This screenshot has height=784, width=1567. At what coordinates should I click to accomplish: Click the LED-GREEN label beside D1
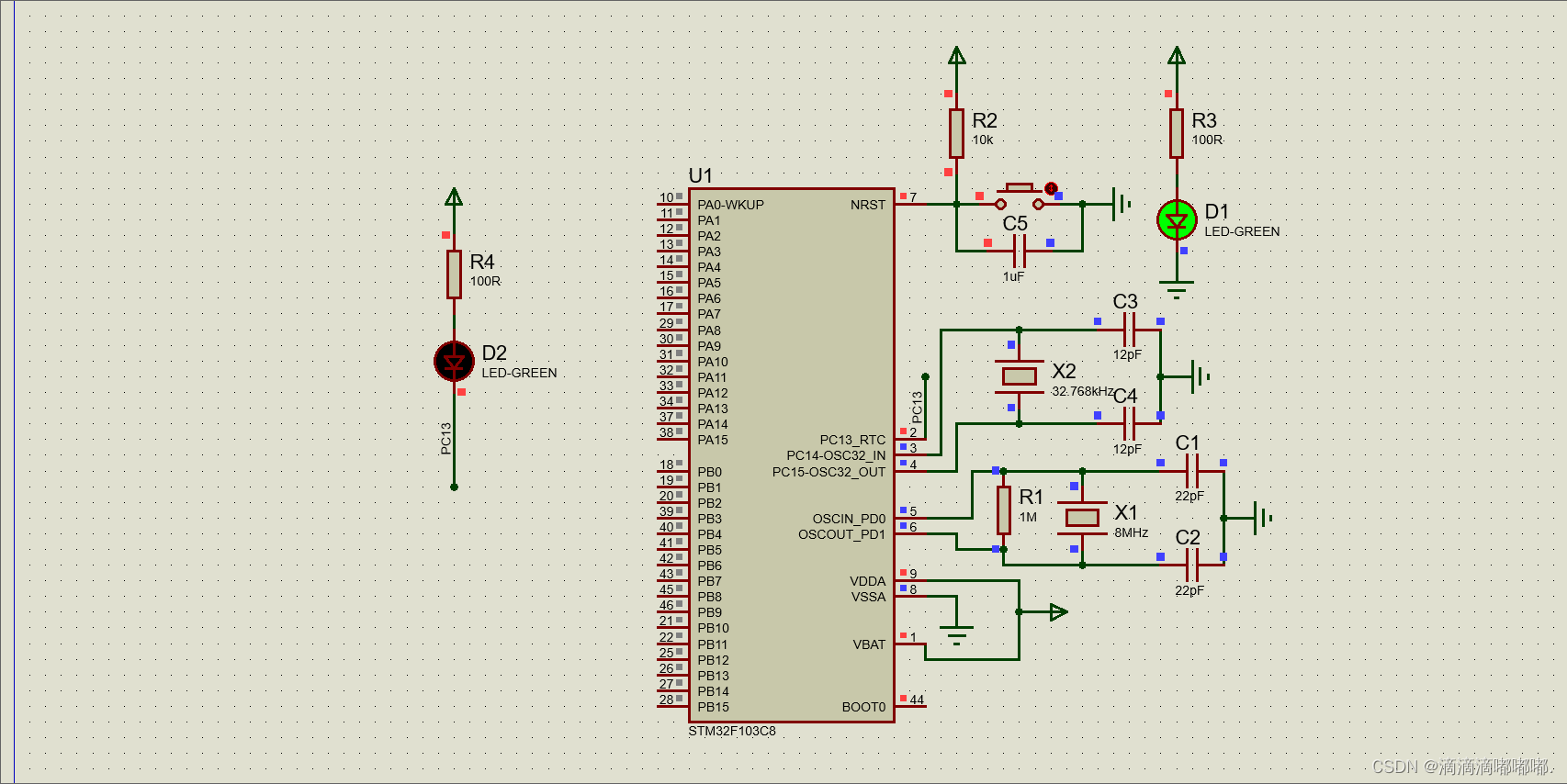[x=1242, y=232]
